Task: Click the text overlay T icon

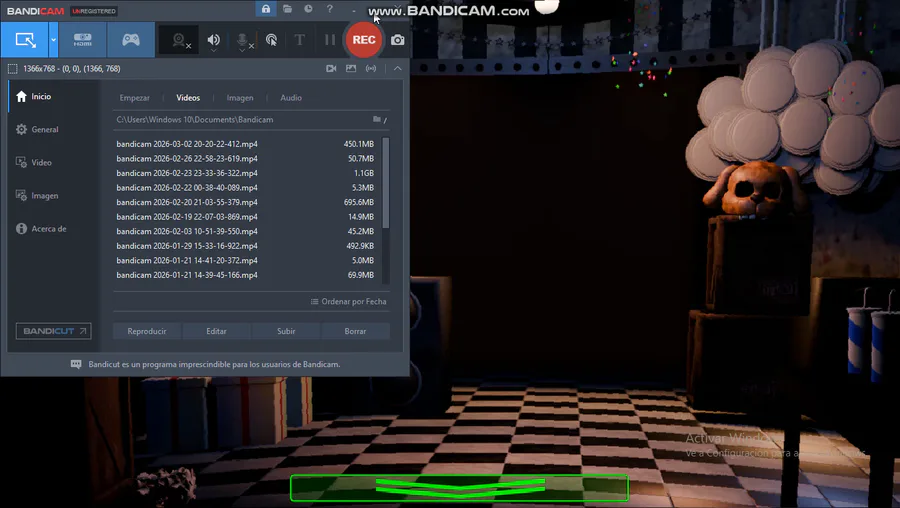Action: [x=300, y=40]
